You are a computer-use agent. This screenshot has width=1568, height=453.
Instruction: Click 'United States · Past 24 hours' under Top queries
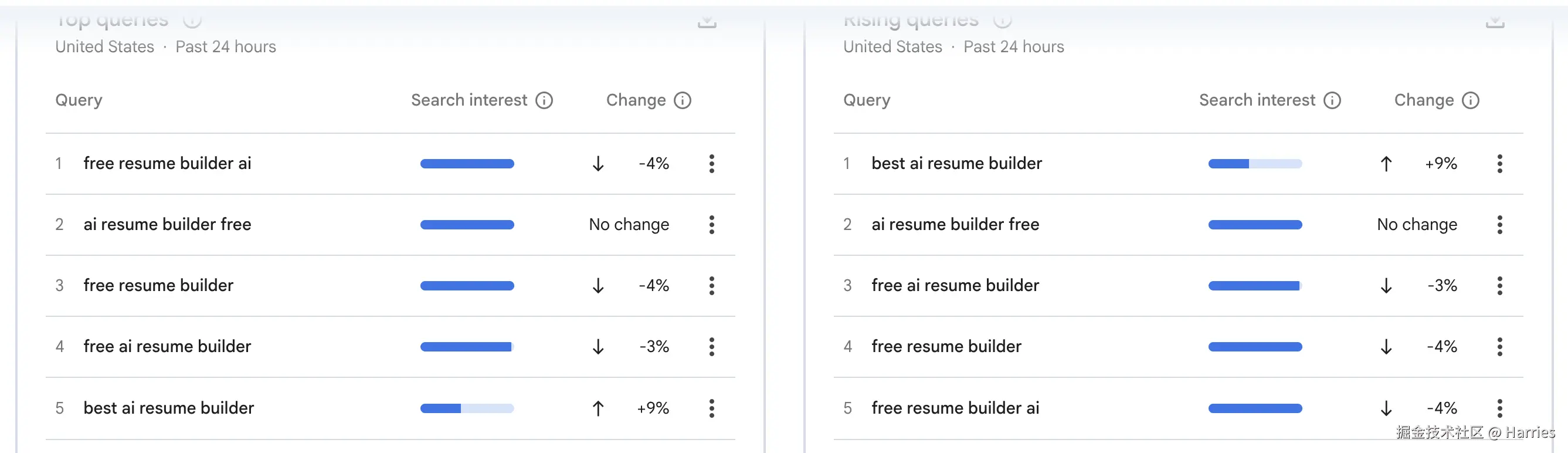click(165, 47)
